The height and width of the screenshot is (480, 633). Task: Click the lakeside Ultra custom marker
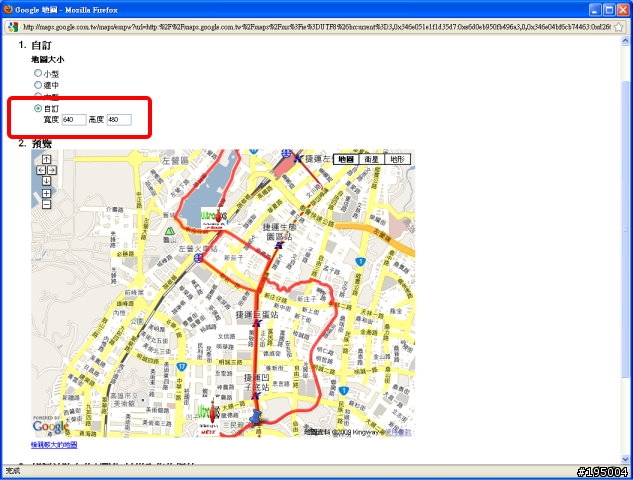(215, 218)
